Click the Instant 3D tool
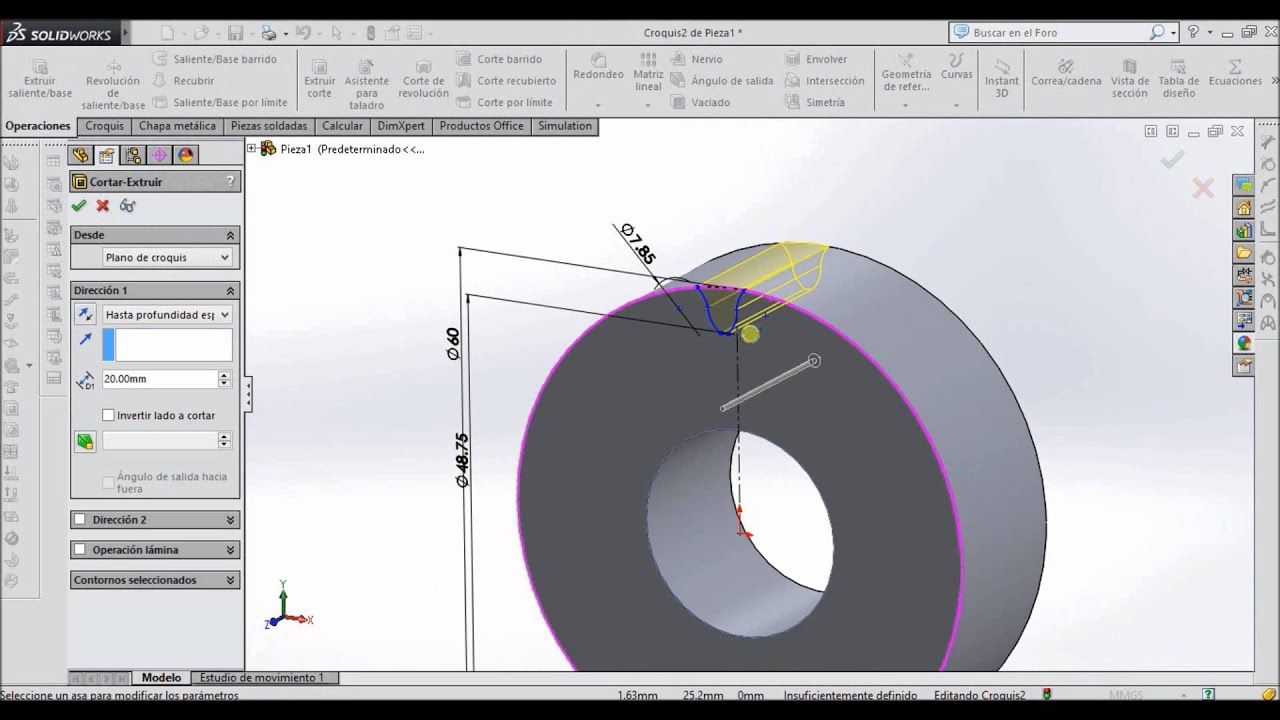 pos(1001,79)
